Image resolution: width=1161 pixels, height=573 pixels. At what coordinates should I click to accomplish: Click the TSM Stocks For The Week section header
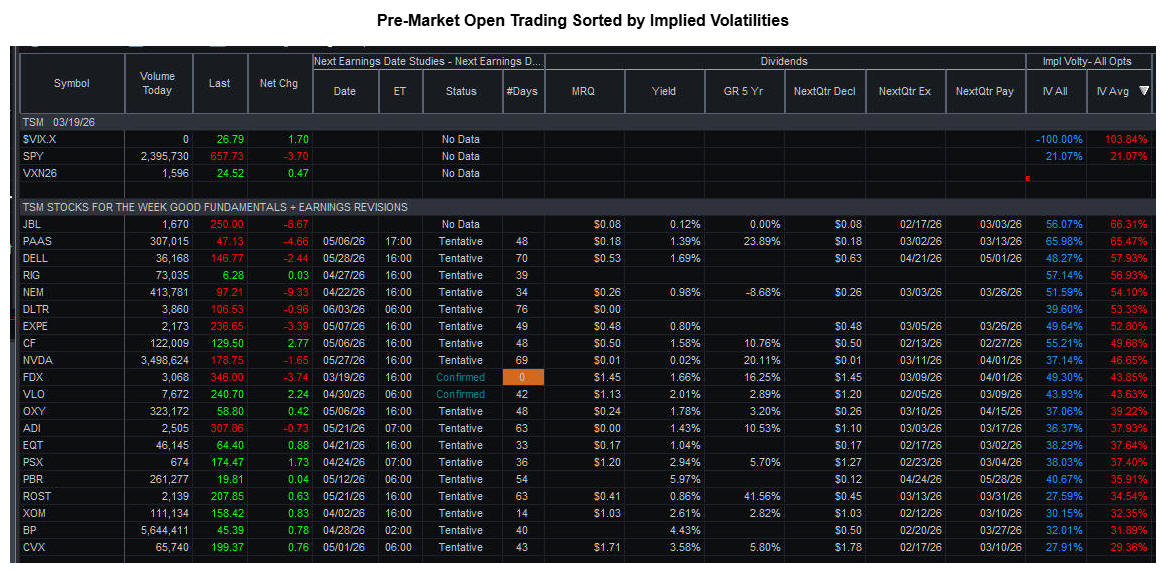[x=215, y=207]
